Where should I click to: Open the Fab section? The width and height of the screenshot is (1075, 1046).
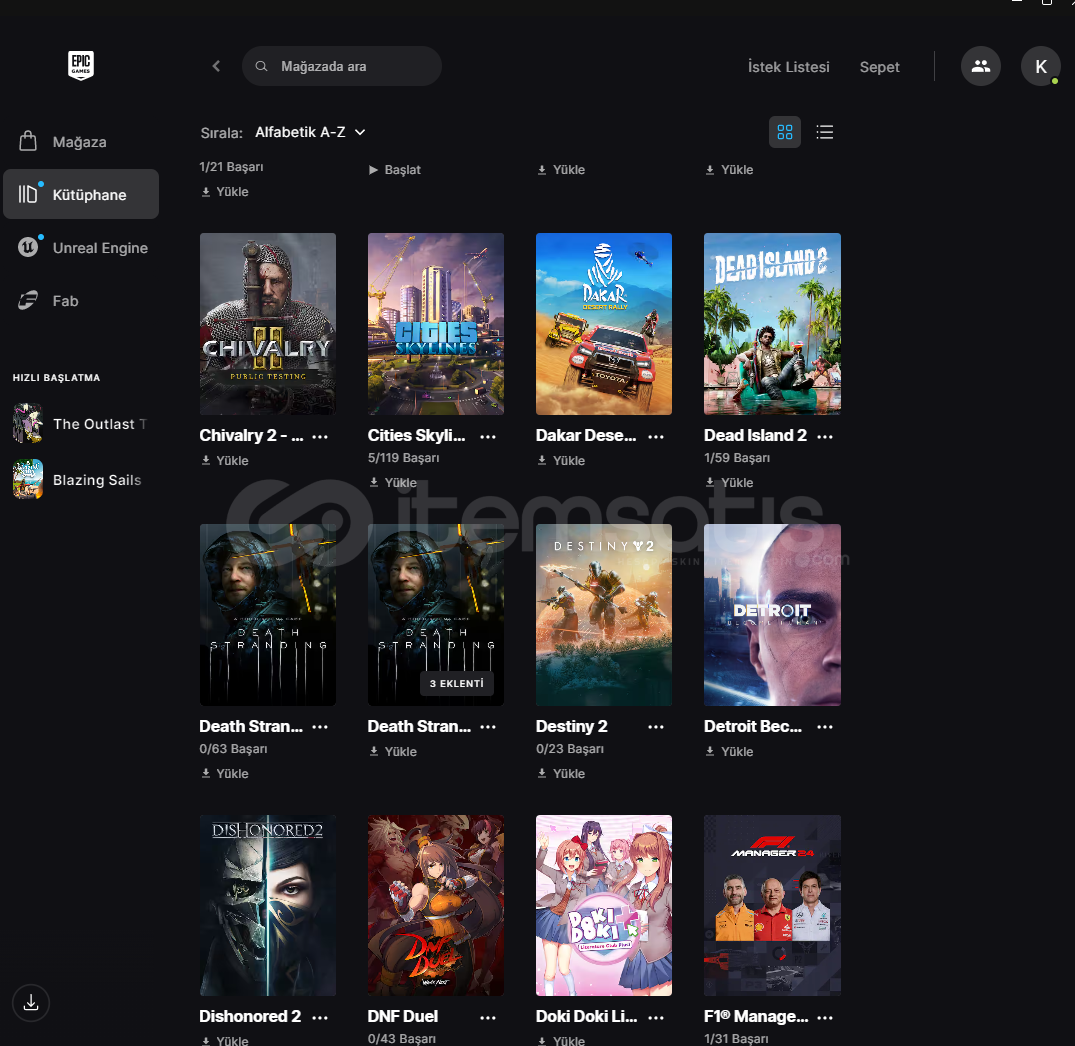click(81, 300)
